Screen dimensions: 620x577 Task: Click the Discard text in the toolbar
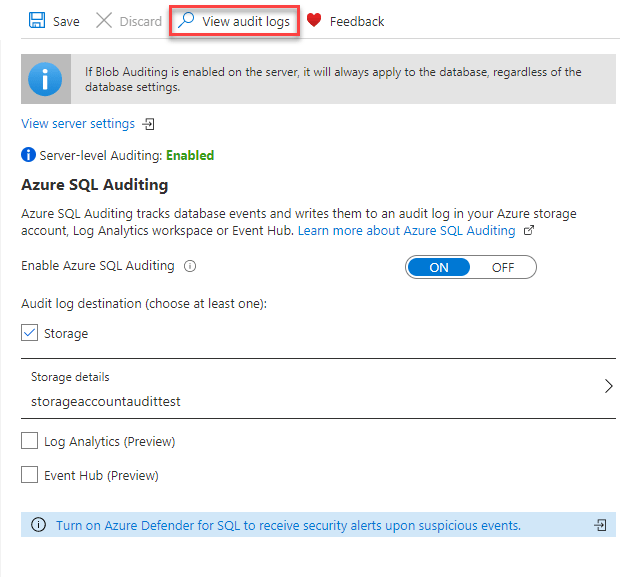141,21
